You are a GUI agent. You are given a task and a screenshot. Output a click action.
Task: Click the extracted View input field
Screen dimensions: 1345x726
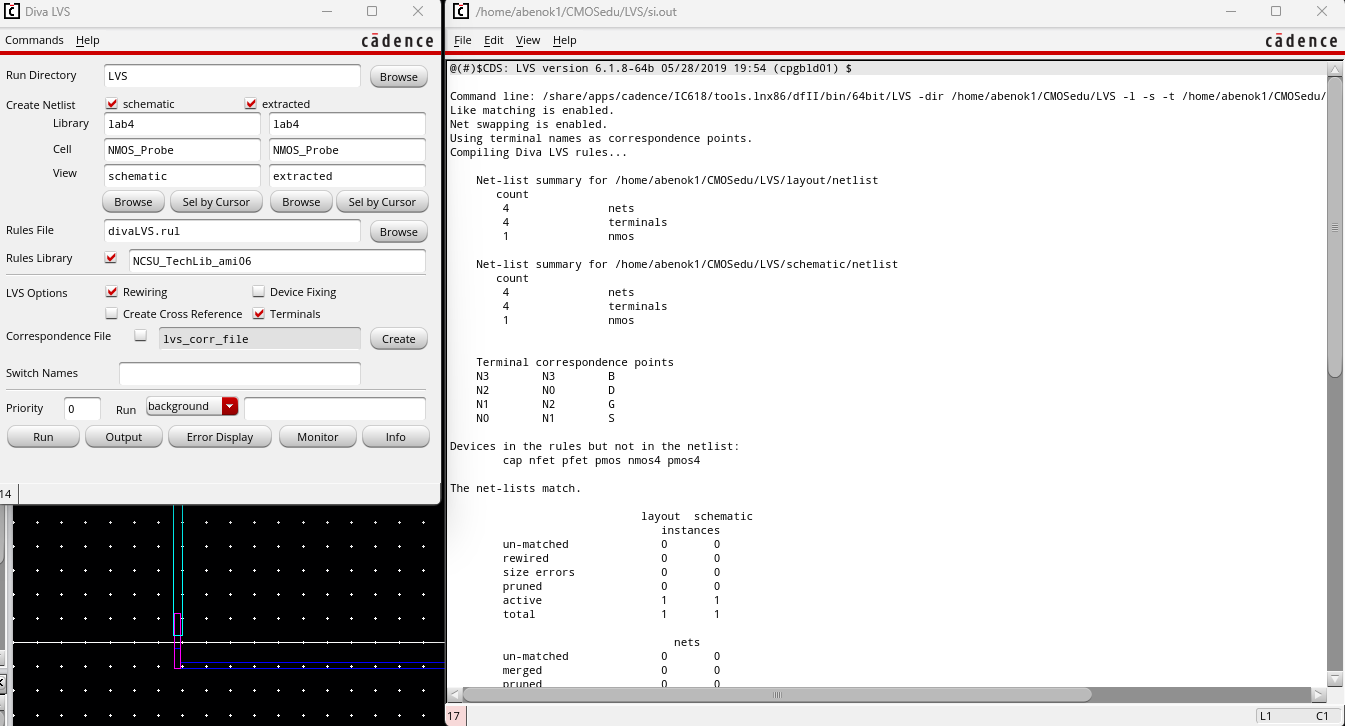tap(348, 176)
